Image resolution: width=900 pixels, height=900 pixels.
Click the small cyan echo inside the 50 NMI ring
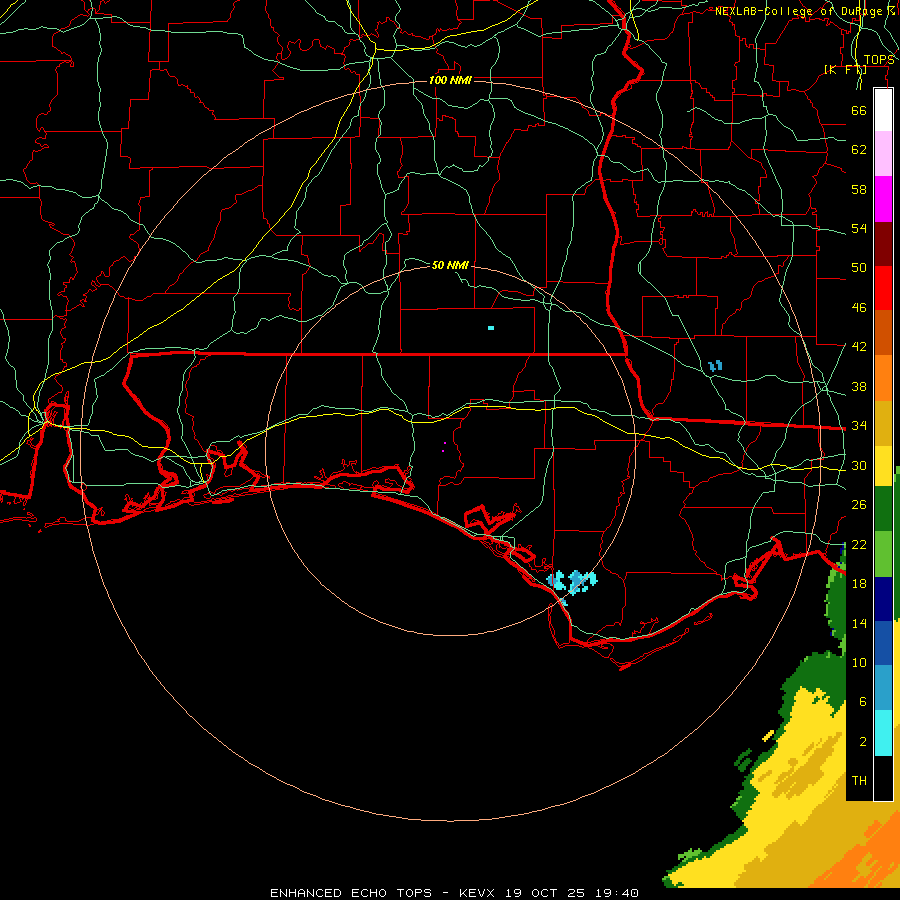tap(491, 328)
